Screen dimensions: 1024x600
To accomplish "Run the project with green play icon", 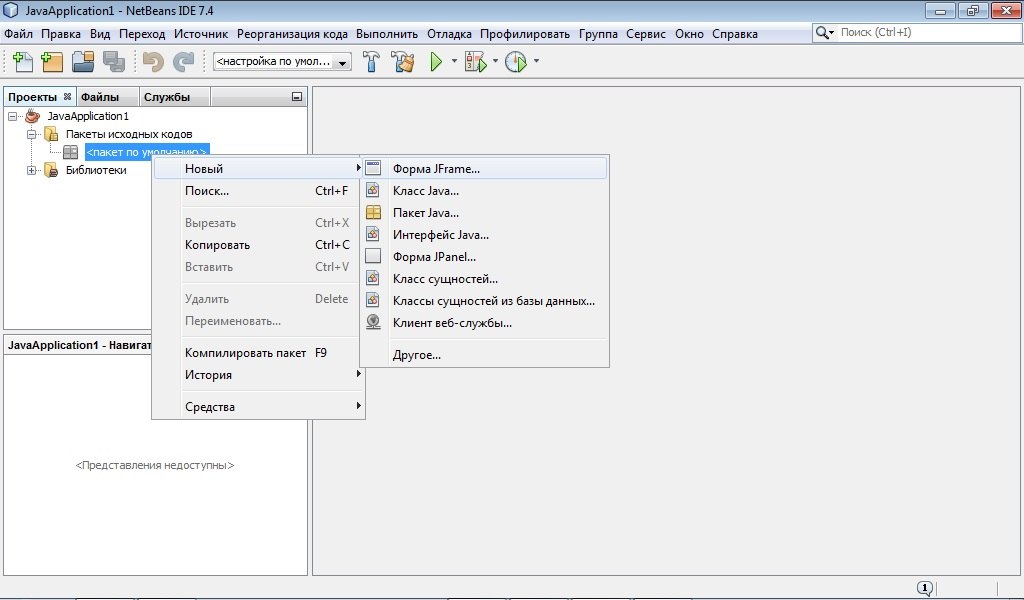I will tap(436, 61).
